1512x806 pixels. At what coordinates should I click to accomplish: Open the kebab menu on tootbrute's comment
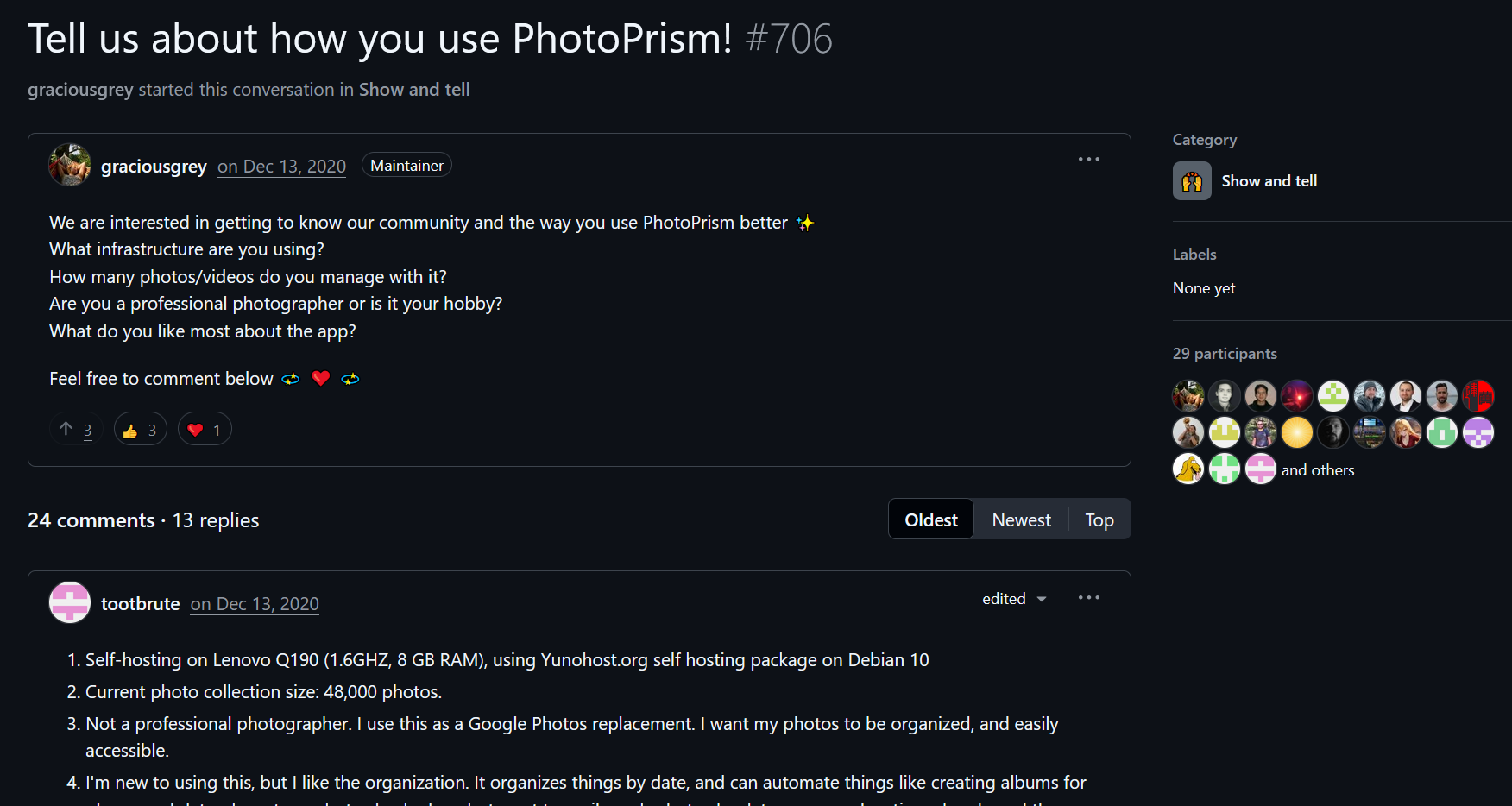pos(1088,597)
